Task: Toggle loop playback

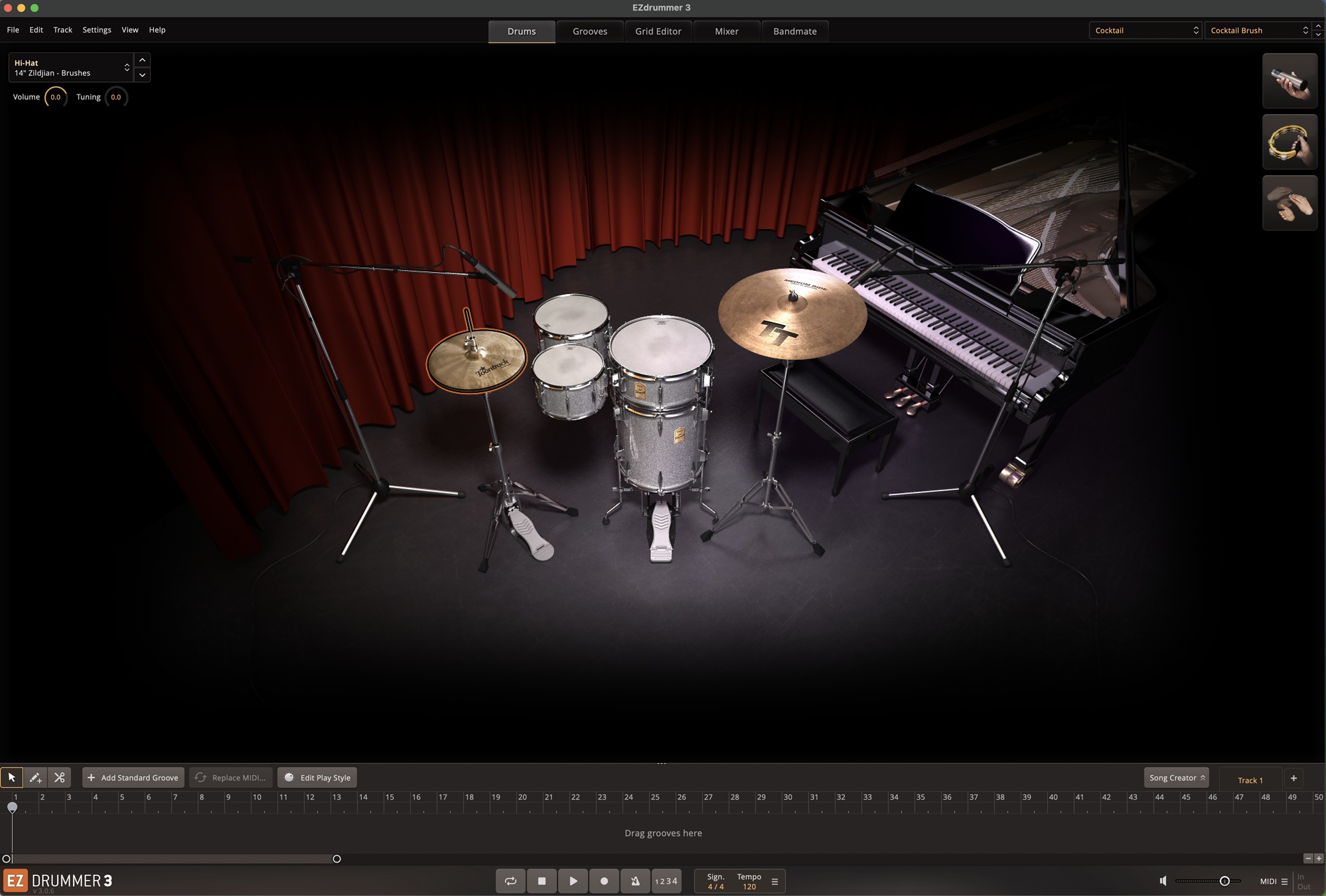Action: [x=510, y=881]
